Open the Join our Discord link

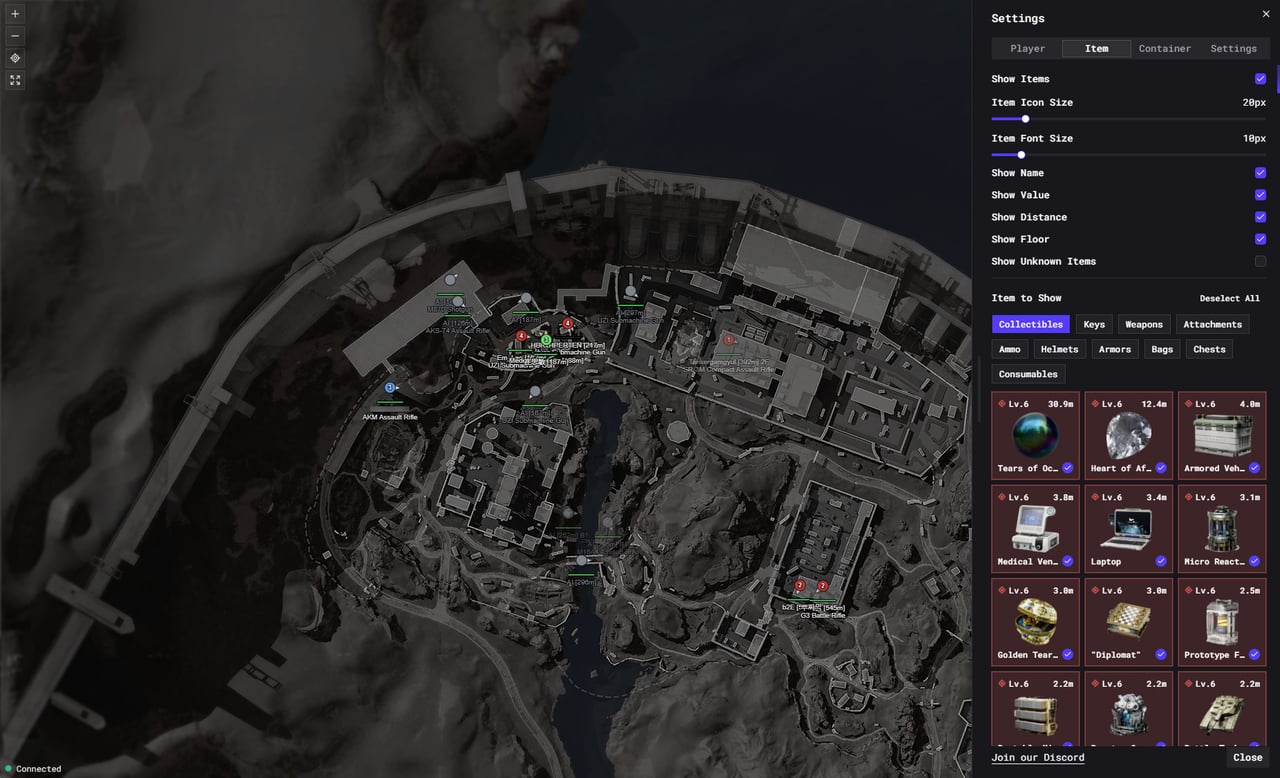[x=1038, y=757]
